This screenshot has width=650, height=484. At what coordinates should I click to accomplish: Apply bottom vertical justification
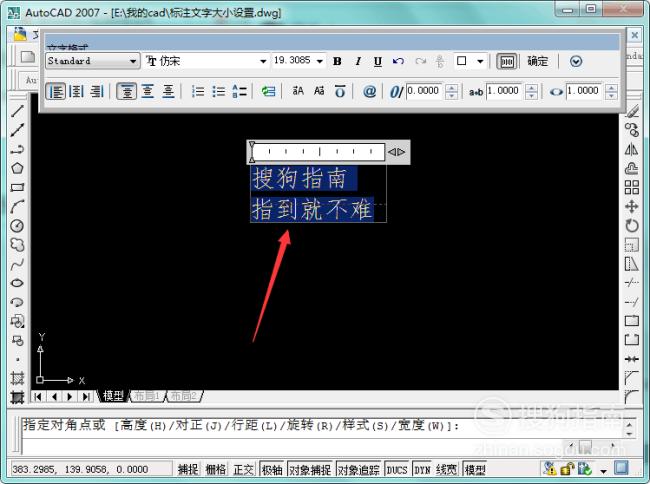[x=168, y=91]
